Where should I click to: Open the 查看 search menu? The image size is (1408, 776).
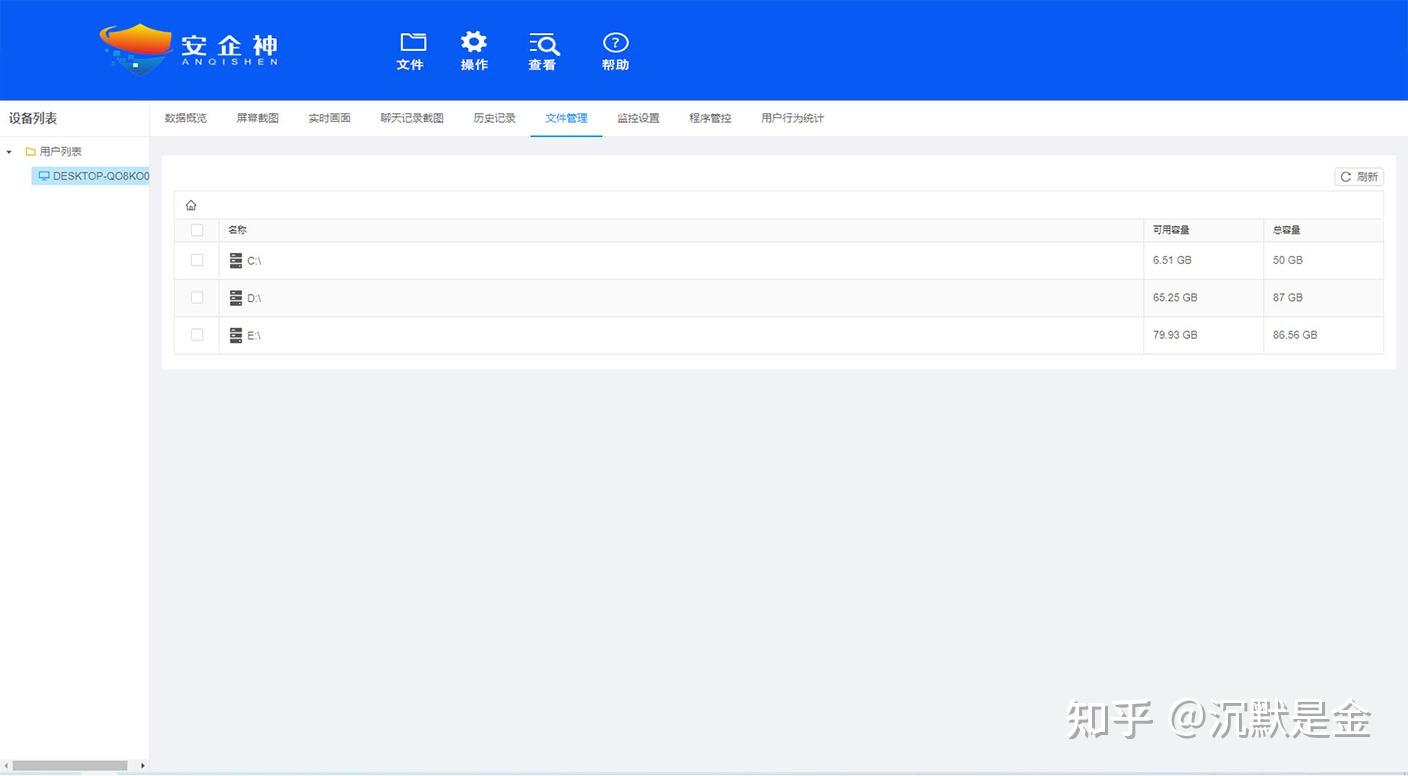click(543, 51)
